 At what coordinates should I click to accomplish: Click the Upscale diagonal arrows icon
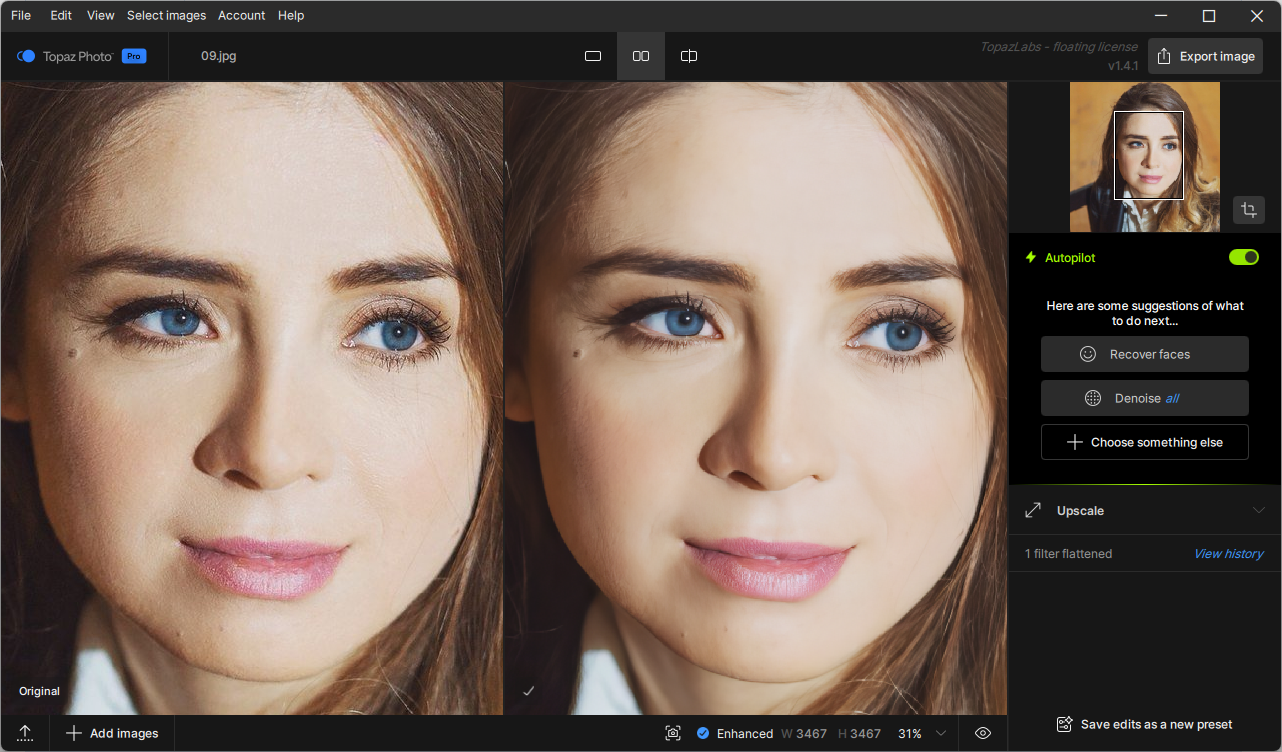(x=1033, y=511)
